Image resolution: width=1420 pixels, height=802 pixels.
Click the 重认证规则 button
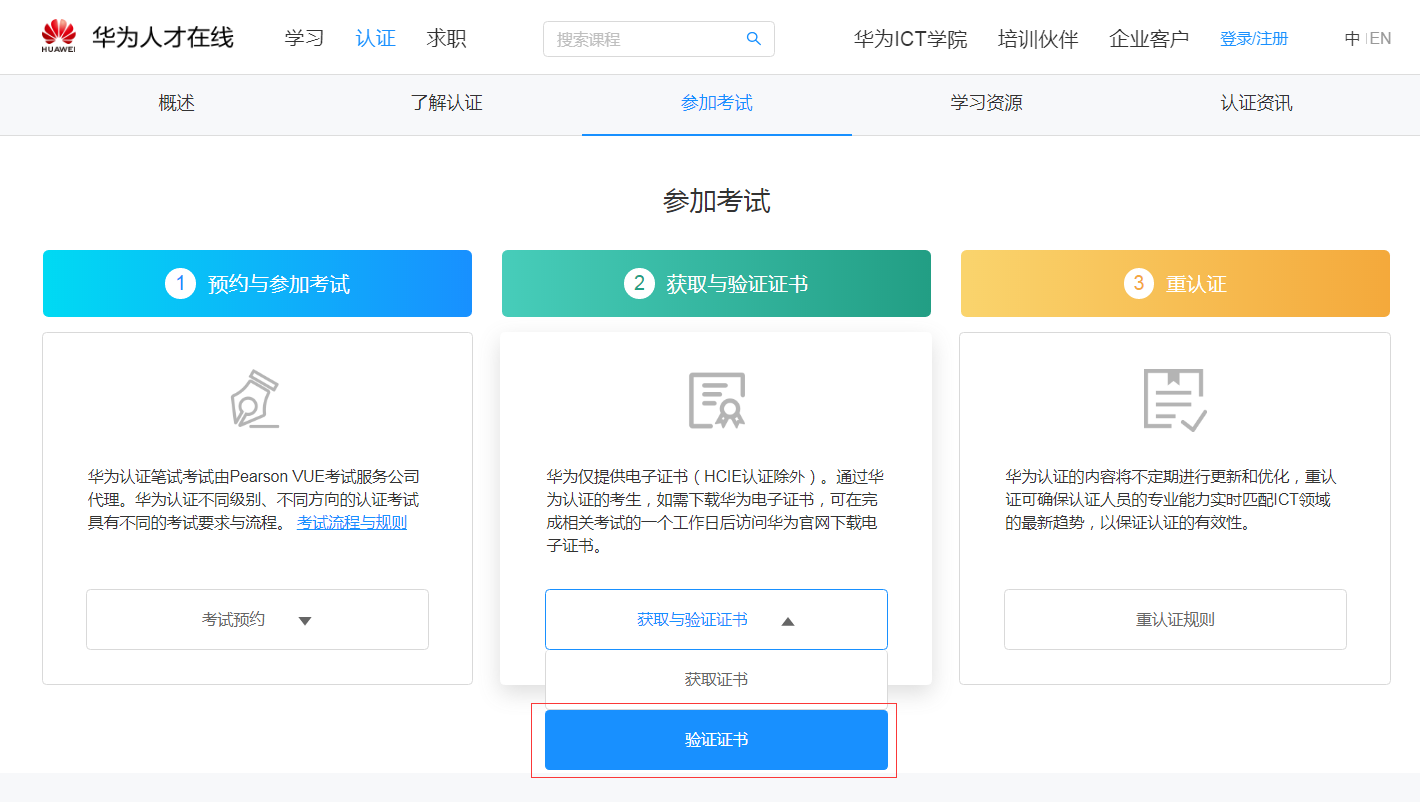[x=1174, y=619]
